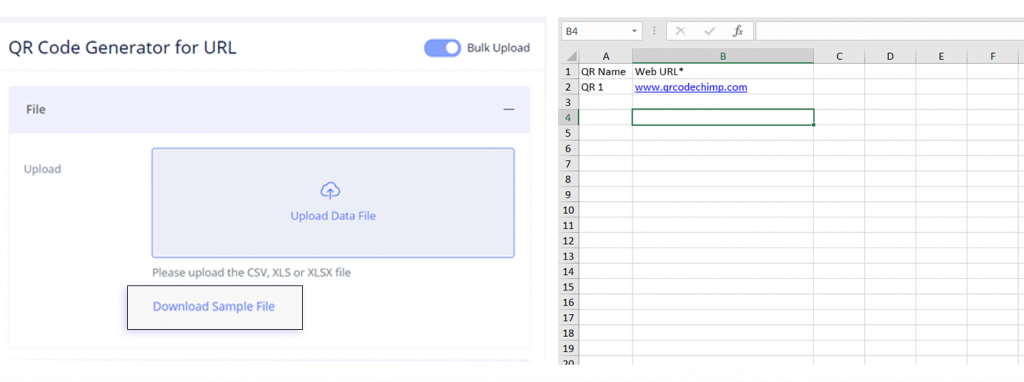
Task: Click the Select All corner triangle in spreadsheet
Action: 572,57
